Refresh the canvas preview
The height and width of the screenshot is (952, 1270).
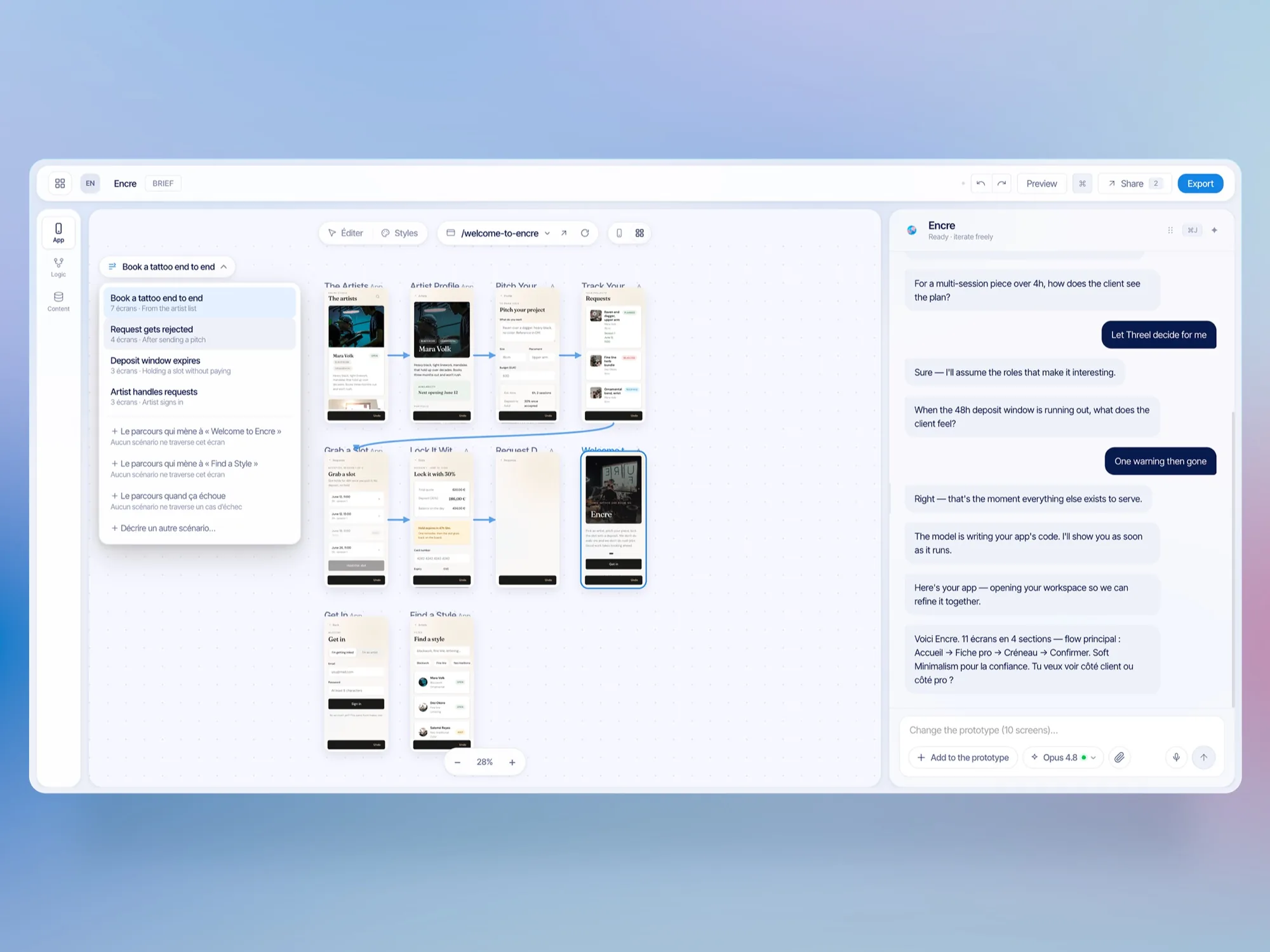585,233
